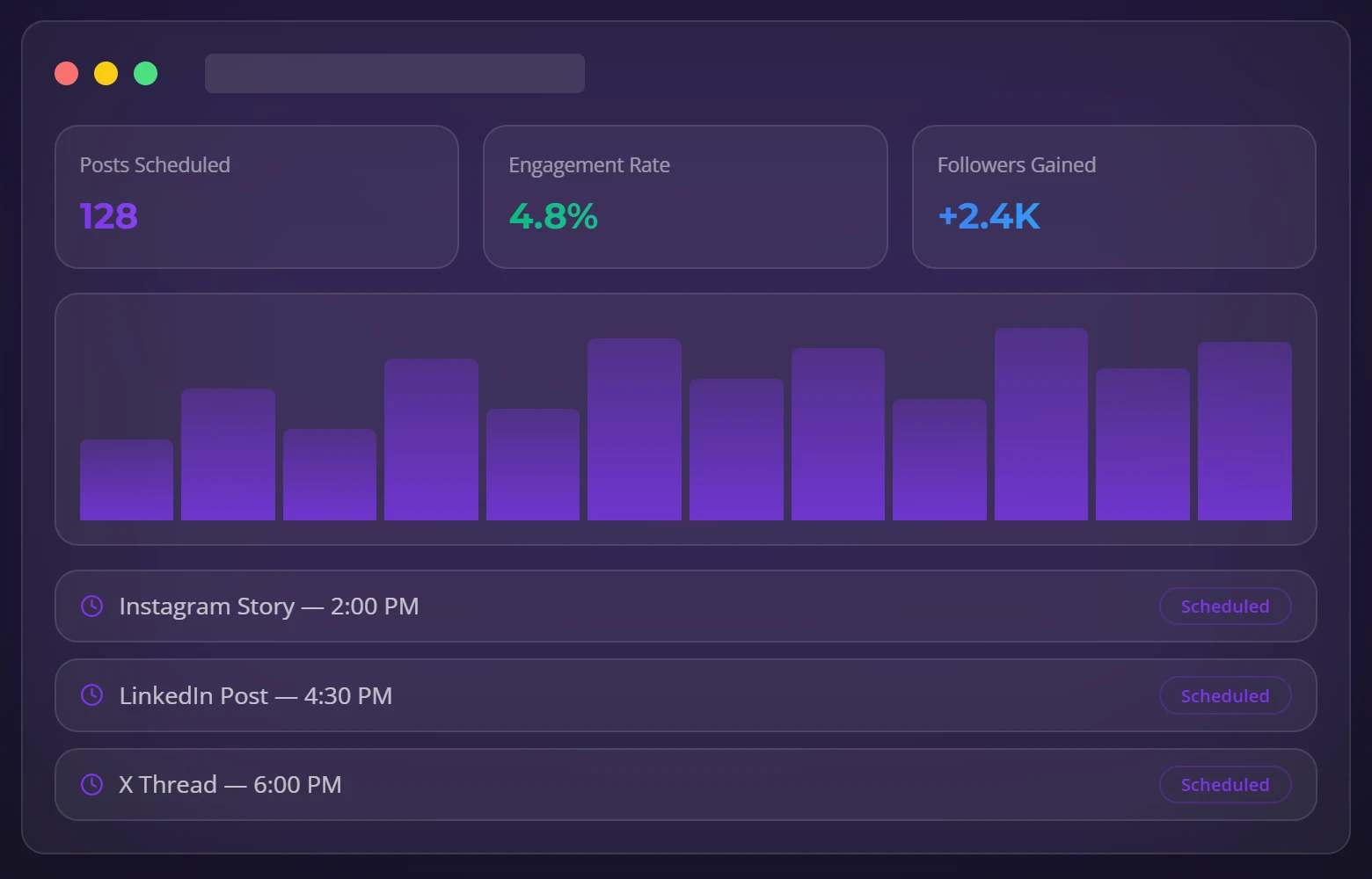
Task: Click the tallest bar in the chart
Action: 1040,422
